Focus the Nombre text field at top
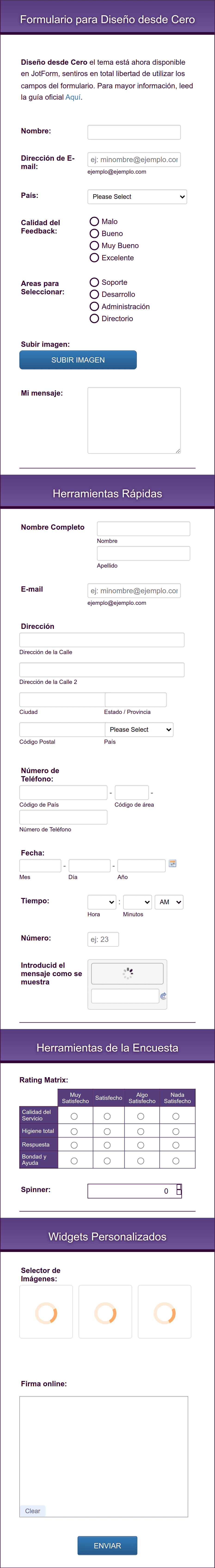The height and width of the screenshot is (1568, 215). tap(134, 132)
